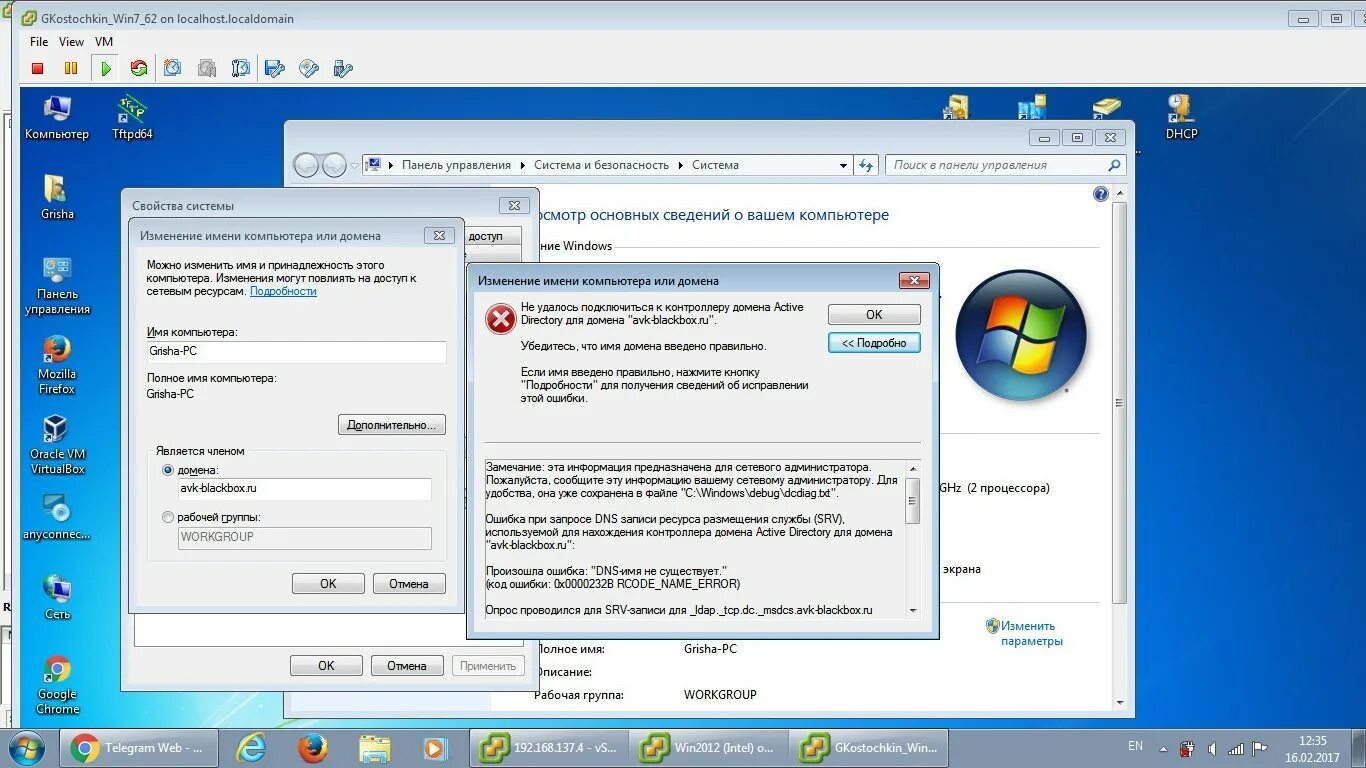Launch Oracle VM VirtualBox from desktop
Image resolution: width=1366 pixels, height=768 pixels.
point(57,445)
